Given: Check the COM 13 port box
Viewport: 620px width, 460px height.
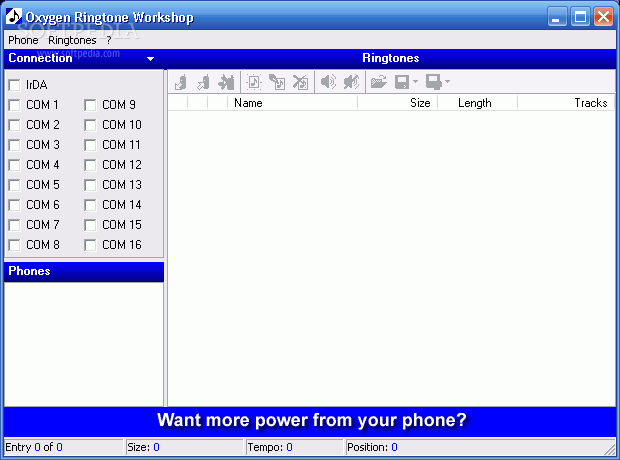Looking at the screenshot, I should [x=90, y=185].
